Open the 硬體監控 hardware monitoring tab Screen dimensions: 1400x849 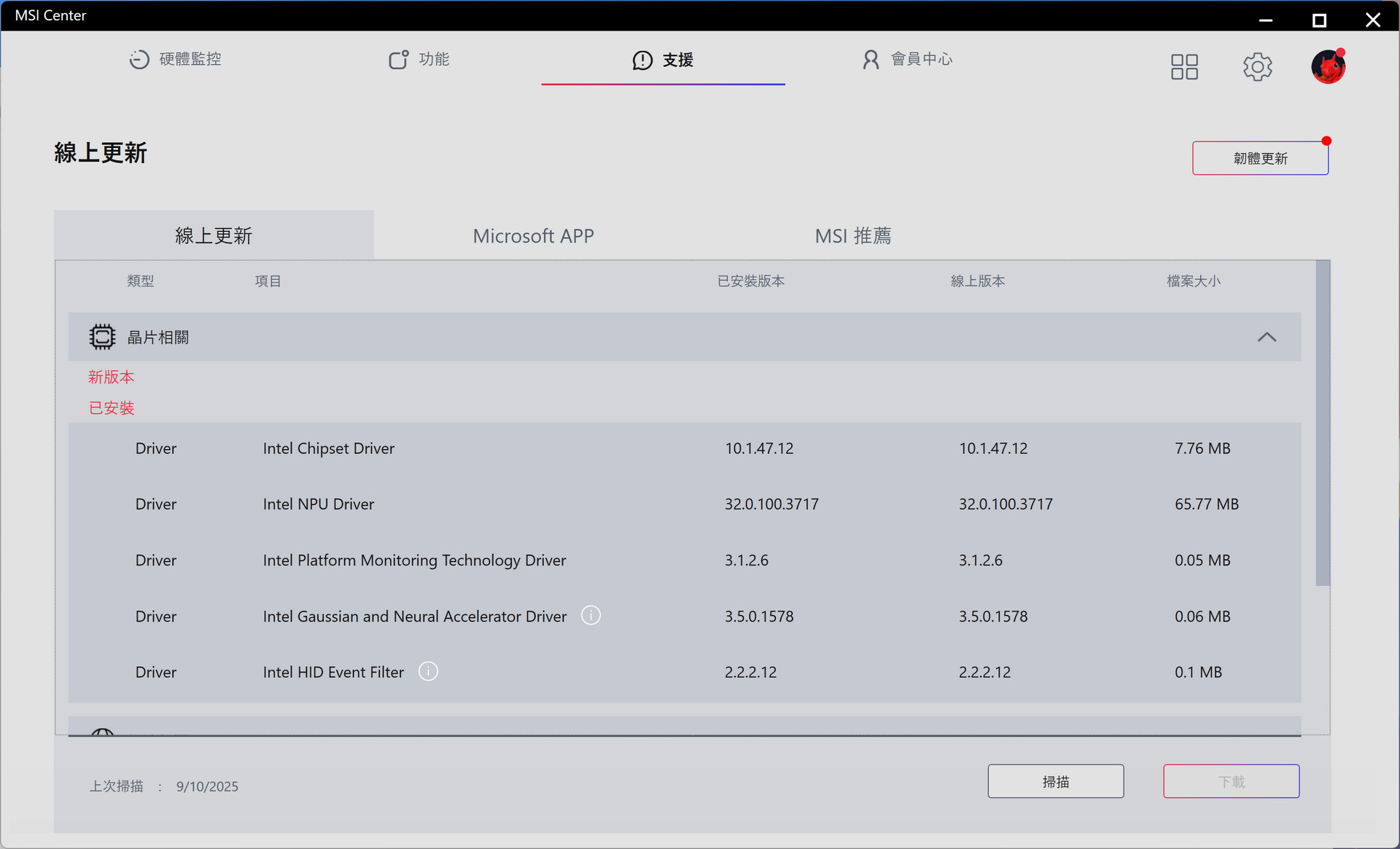coord(175,59)
